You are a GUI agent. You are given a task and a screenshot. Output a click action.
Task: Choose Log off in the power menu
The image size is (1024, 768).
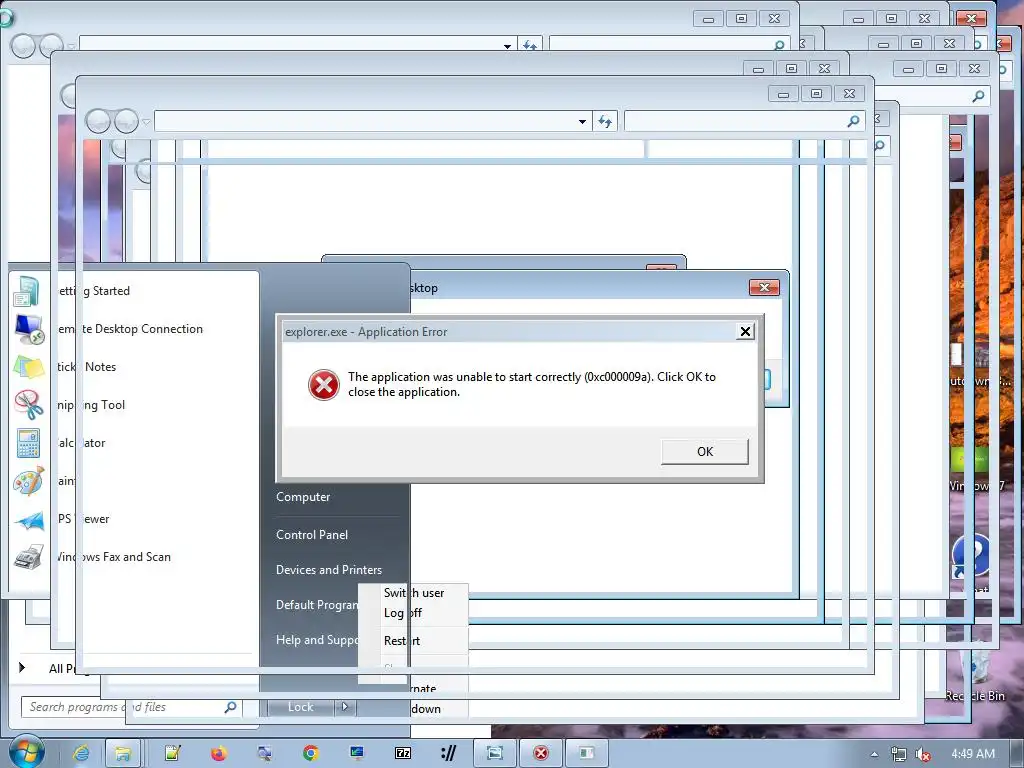click(x=403, y=613)
